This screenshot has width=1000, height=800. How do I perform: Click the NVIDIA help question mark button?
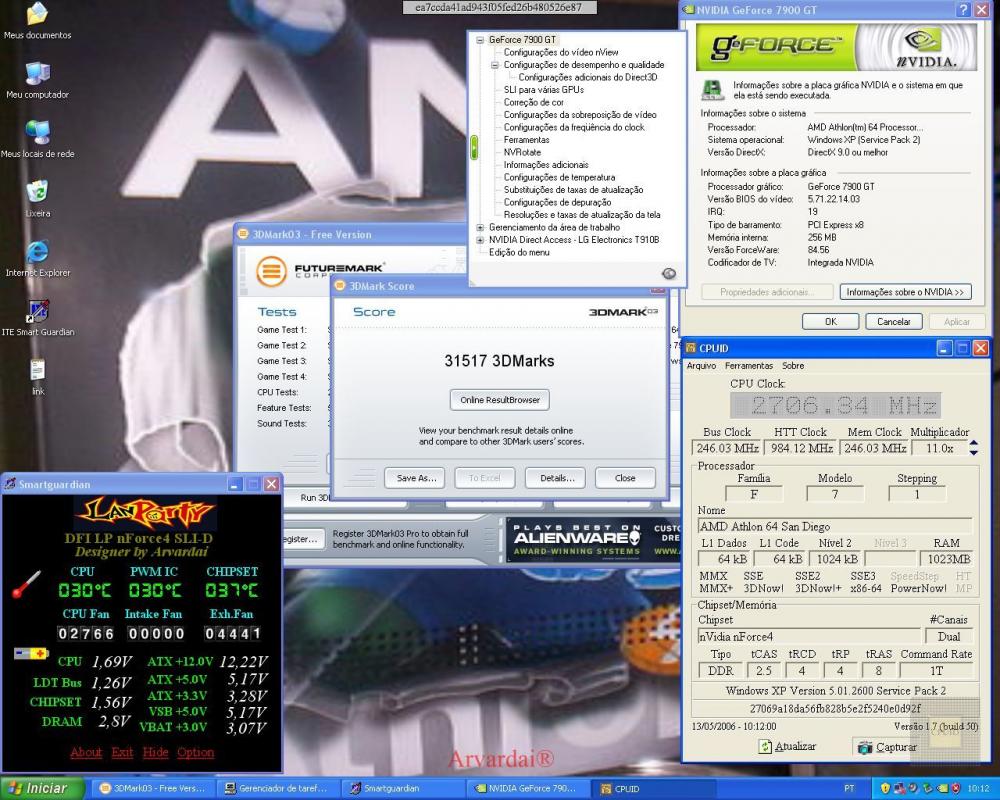[964, 9]
